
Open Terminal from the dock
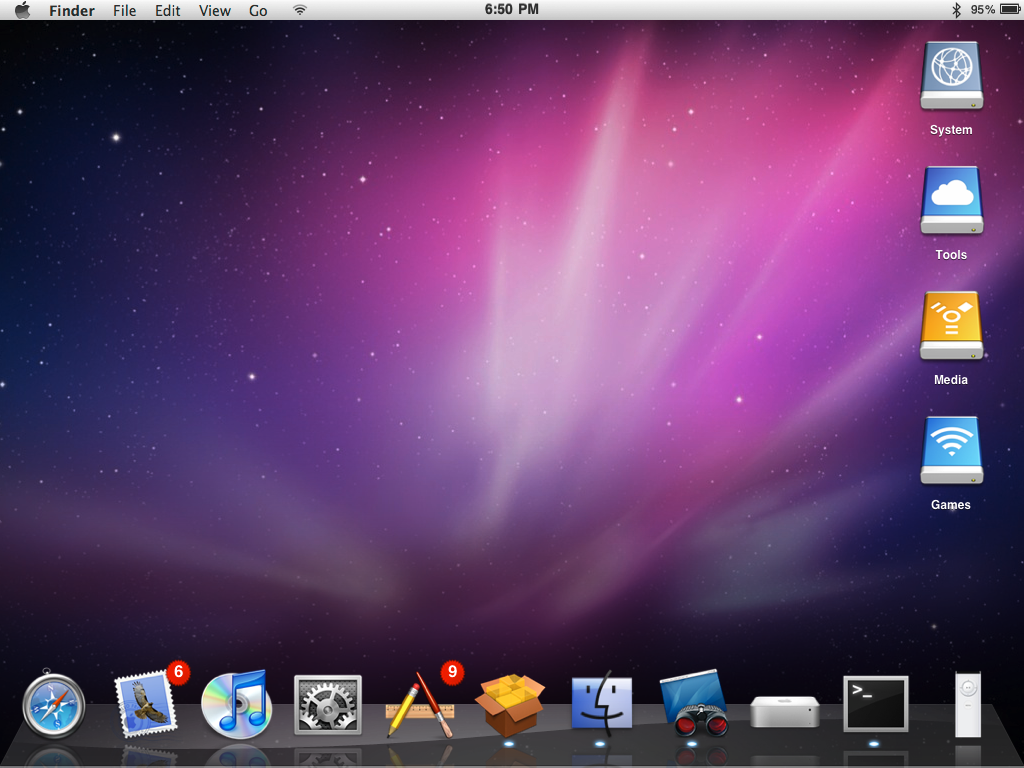click(876, 704)
